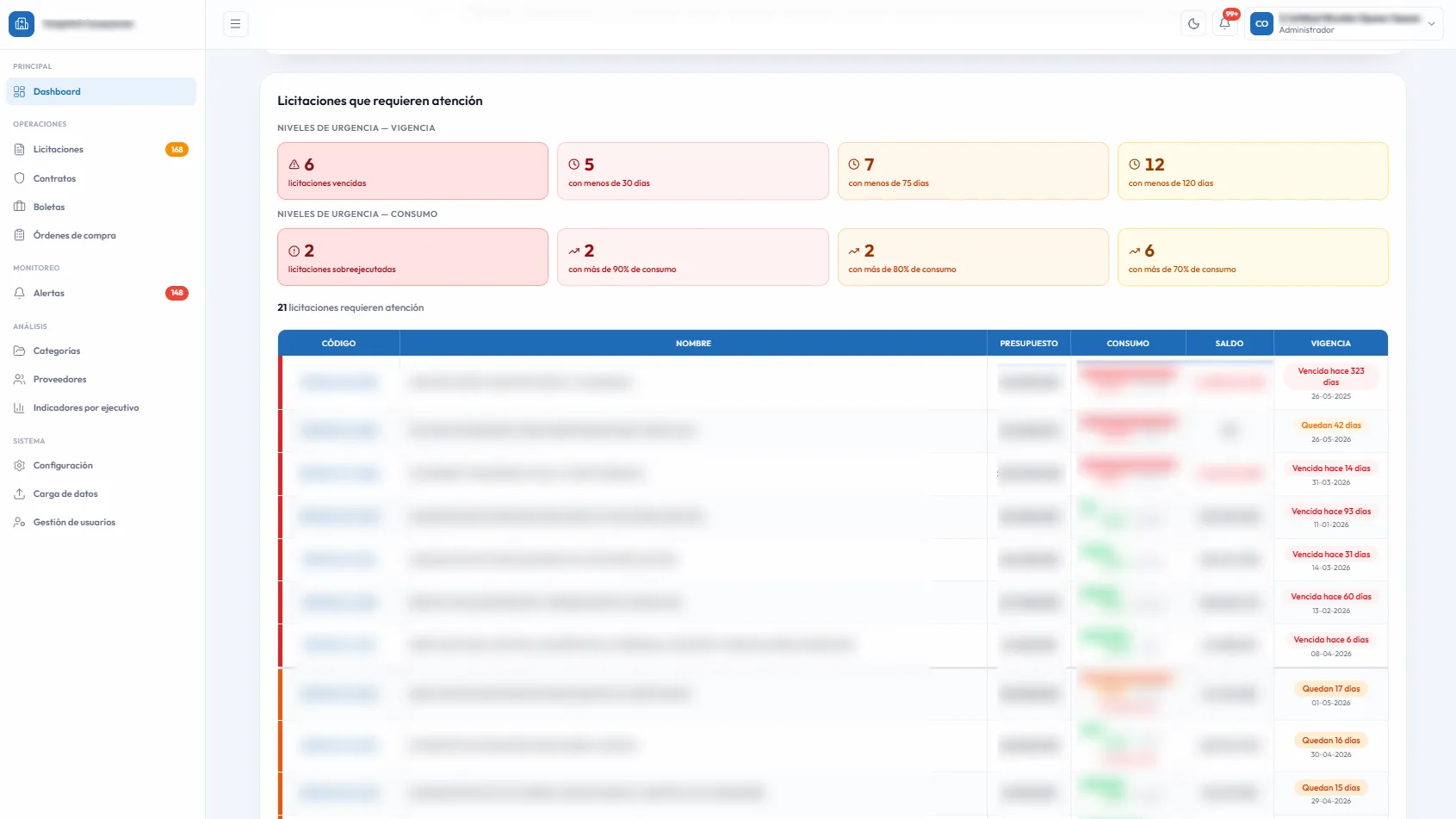Screen dimensions: 1456x819
Task: Open the Órdenes de compra section
Action: click(19, 234)
